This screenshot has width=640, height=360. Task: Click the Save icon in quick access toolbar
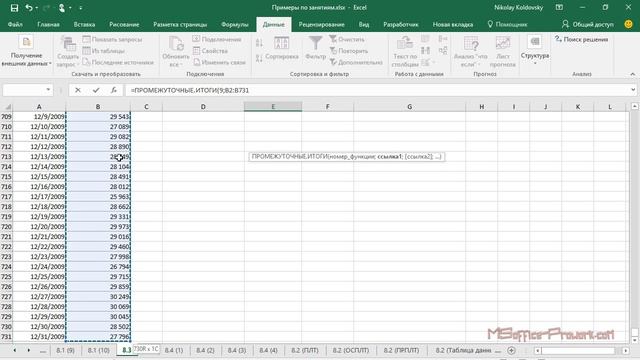click(x=14, y=8)
